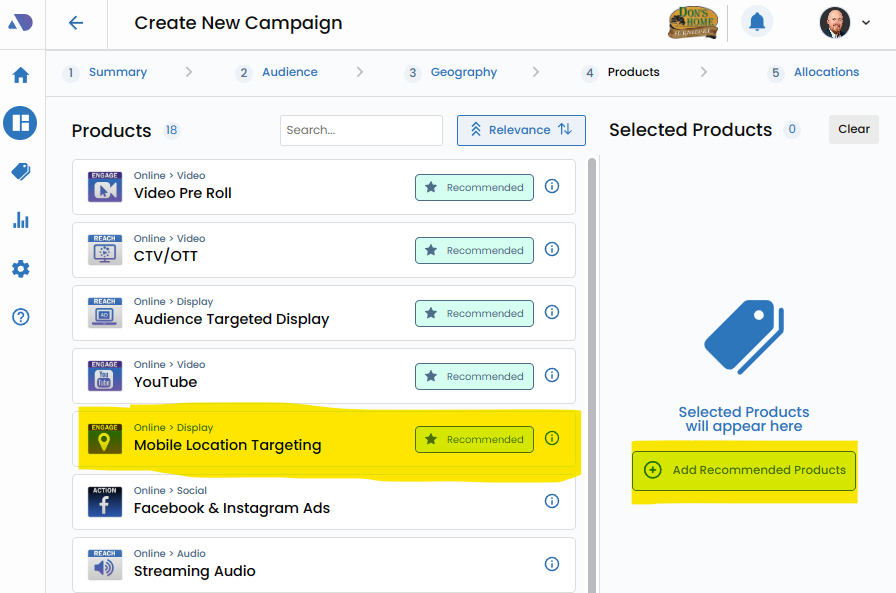
Task: Click the Home icon in sidebar
Action: tap(21, 75)
